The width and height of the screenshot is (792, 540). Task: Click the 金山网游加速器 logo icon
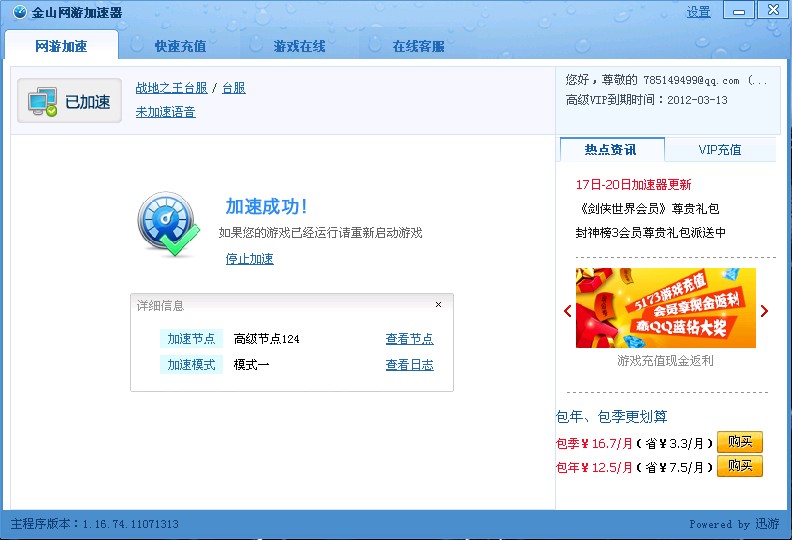[19, 12]
